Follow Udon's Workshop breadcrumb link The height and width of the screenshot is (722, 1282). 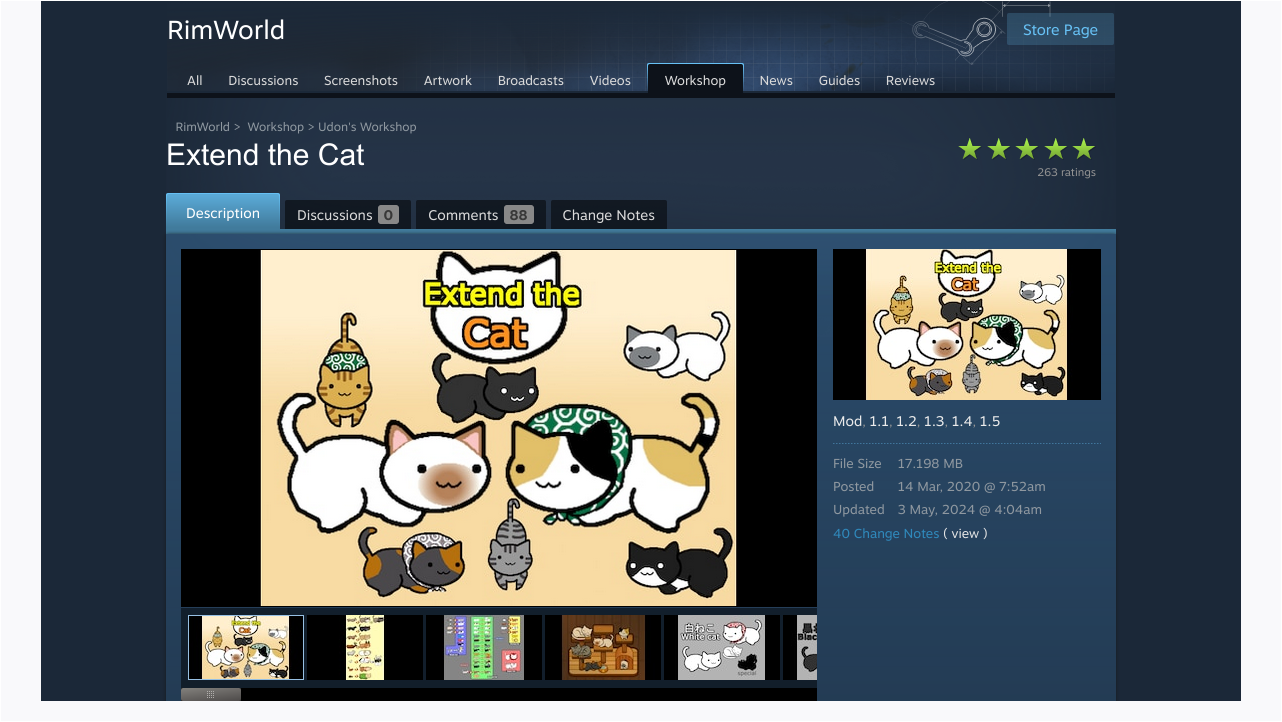367,127
